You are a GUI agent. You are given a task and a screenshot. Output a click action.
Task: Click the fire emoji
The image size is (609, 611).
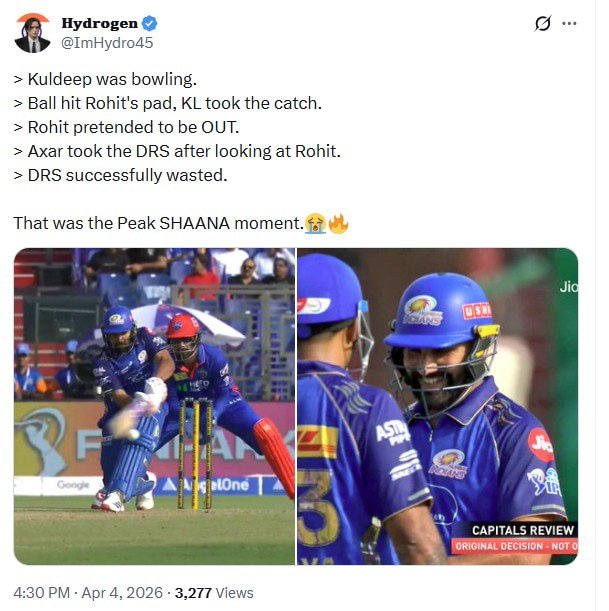(x=338, y=222)
